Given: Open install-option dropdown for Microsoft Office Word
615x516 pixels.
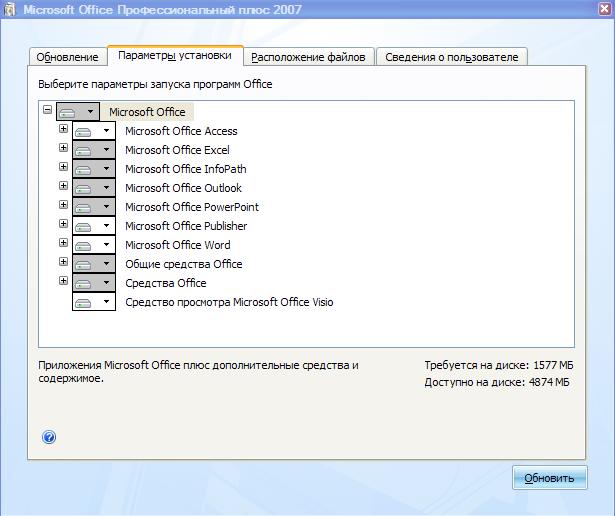Looking at the screenshot, I should click(x=94, y=245).
